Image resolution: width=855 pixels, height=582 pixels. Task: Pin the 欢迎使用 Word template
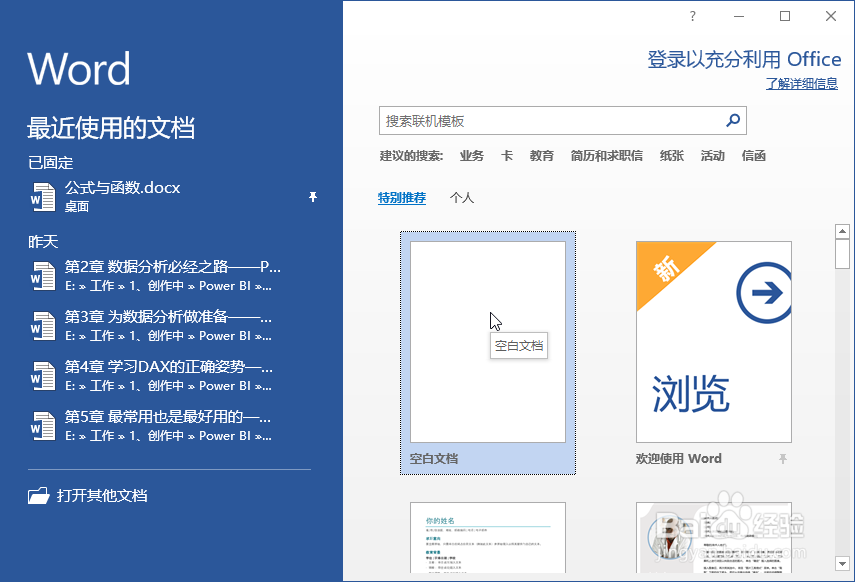(x=783, y=459)
